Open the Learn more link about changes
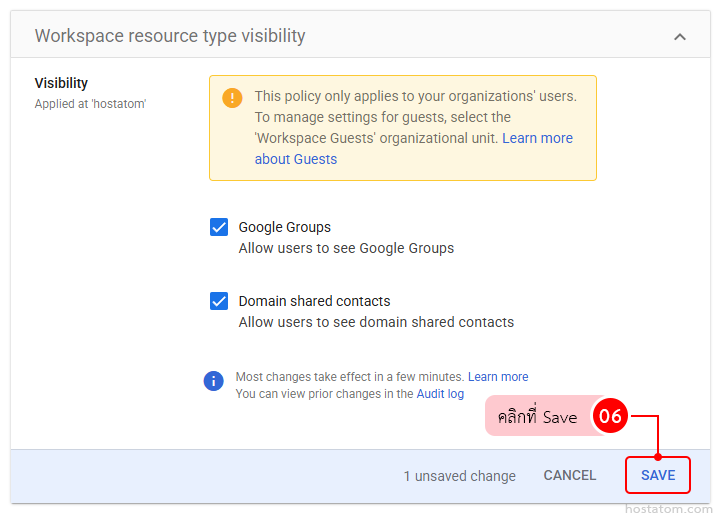 pos(498,377)
